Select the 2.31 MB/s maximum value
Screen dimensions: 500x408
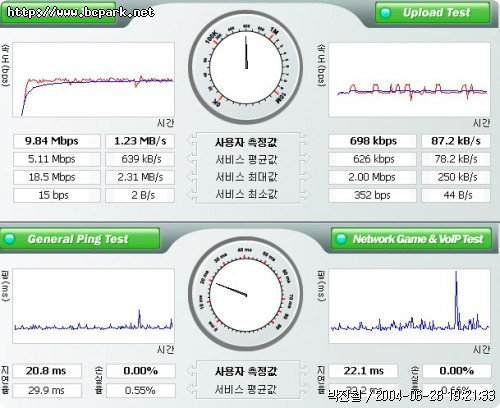coord(140,177)
